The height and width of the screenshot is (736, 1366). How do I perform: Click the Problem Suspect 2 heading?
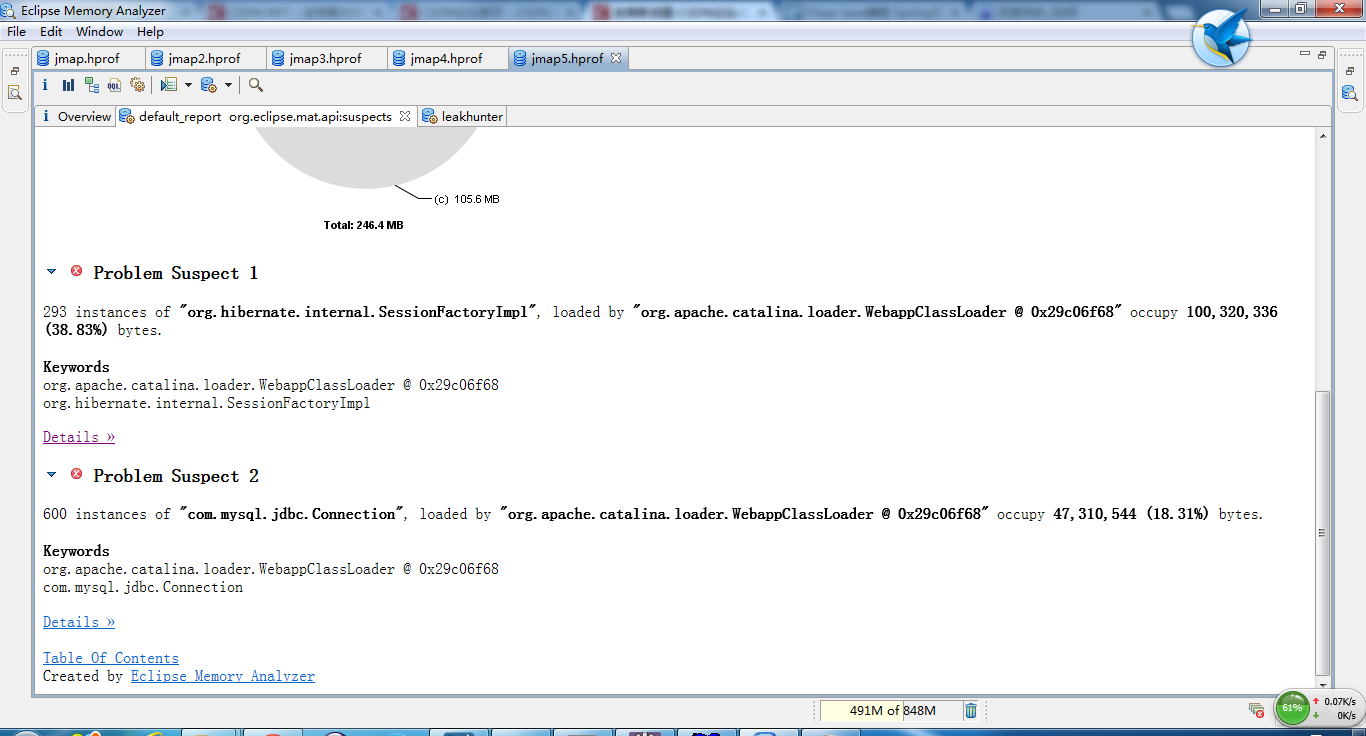[176, 476]
